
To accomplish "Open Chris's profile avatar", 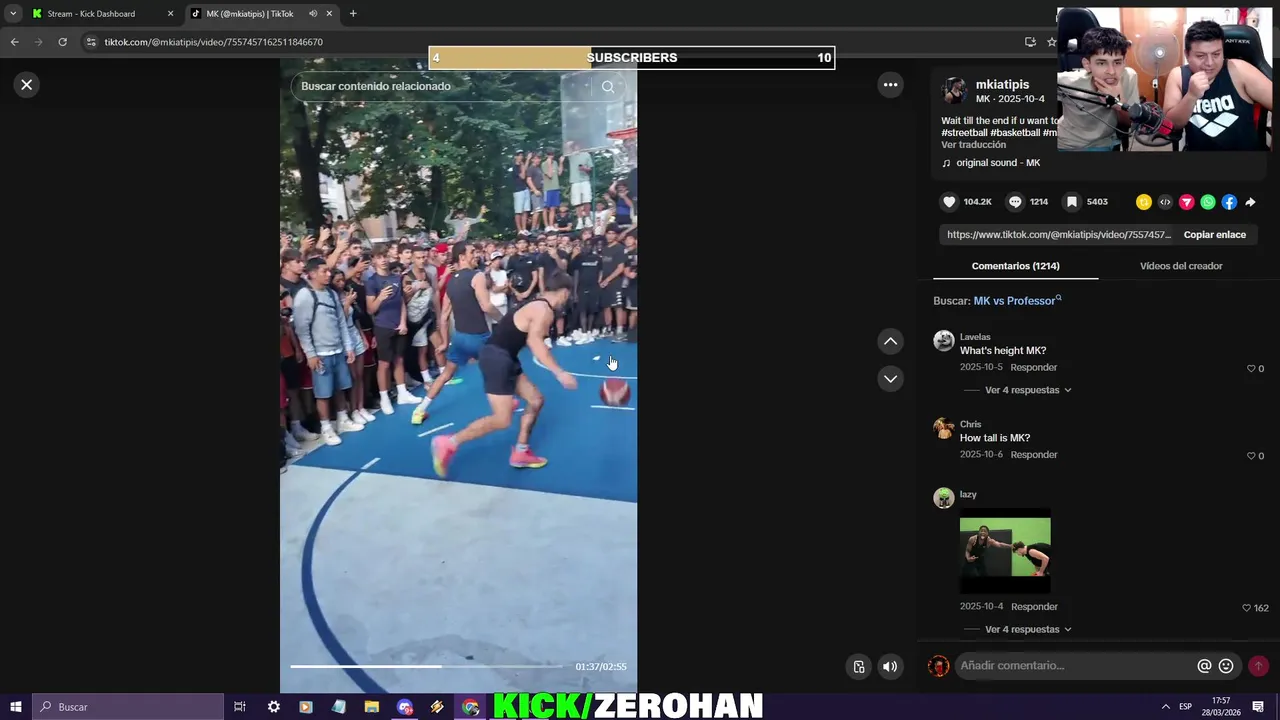I will [944, 428].
